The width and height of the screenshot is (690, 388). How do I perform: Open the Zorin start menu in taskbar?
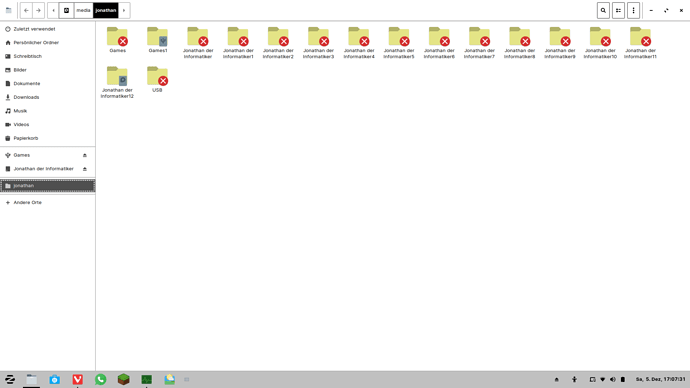pyautogui.click(x=10, y=379)
